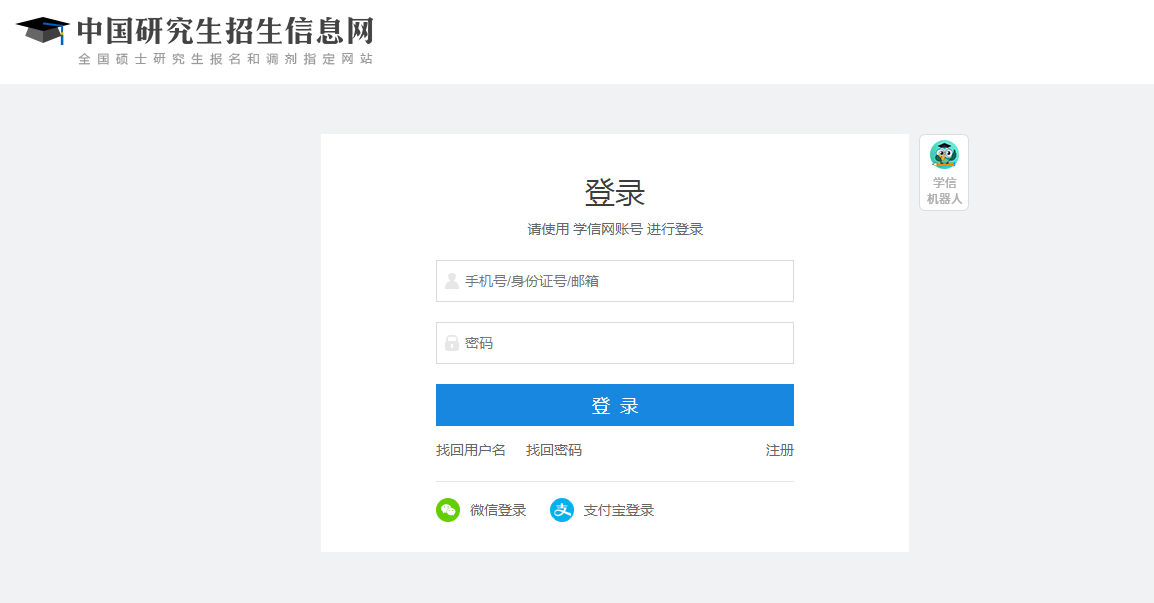Click the graduation cap logo icon
The width and height of the screenshot is (1154, 603).
(42, 31)
